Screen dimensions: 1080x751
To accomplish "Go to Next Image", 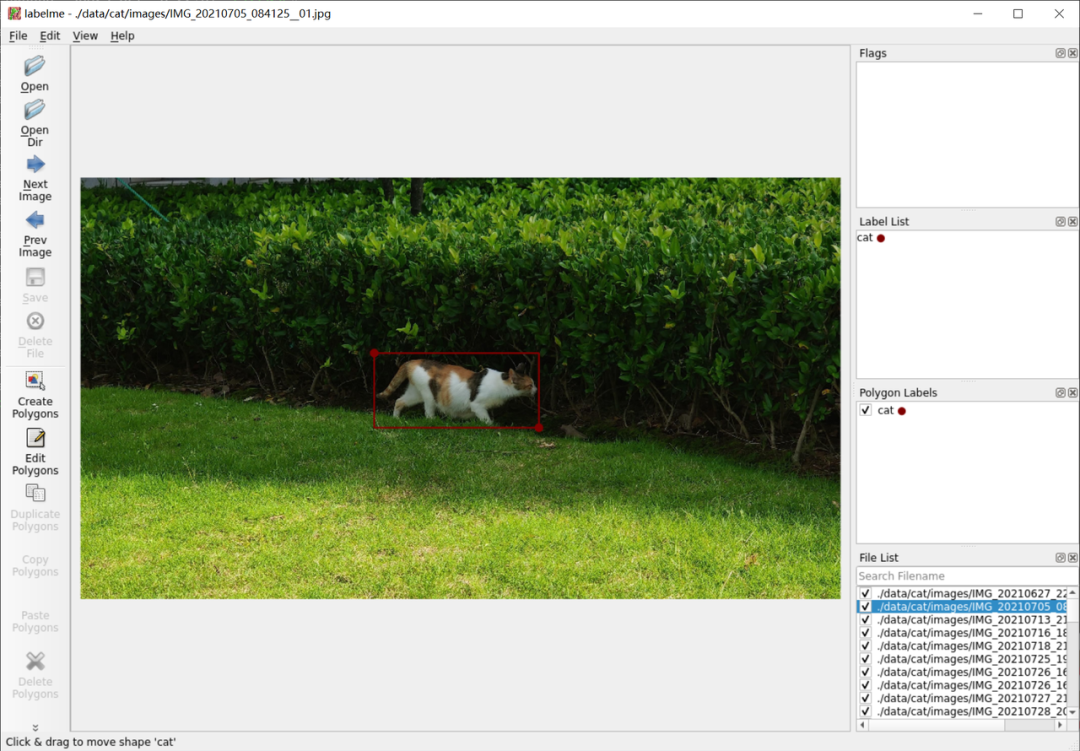I will pos(35,165).
